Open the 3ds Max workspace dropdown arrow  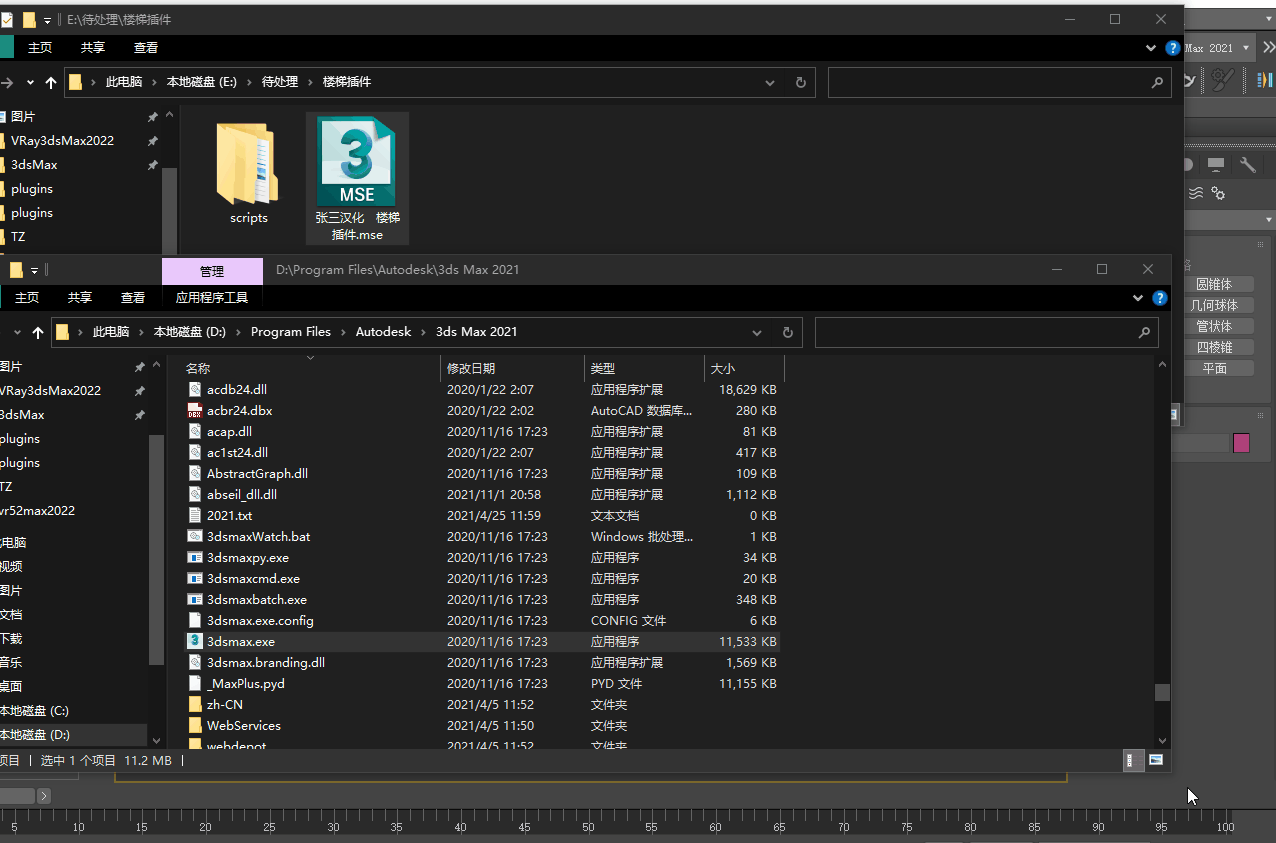[x=1245, y=48]
